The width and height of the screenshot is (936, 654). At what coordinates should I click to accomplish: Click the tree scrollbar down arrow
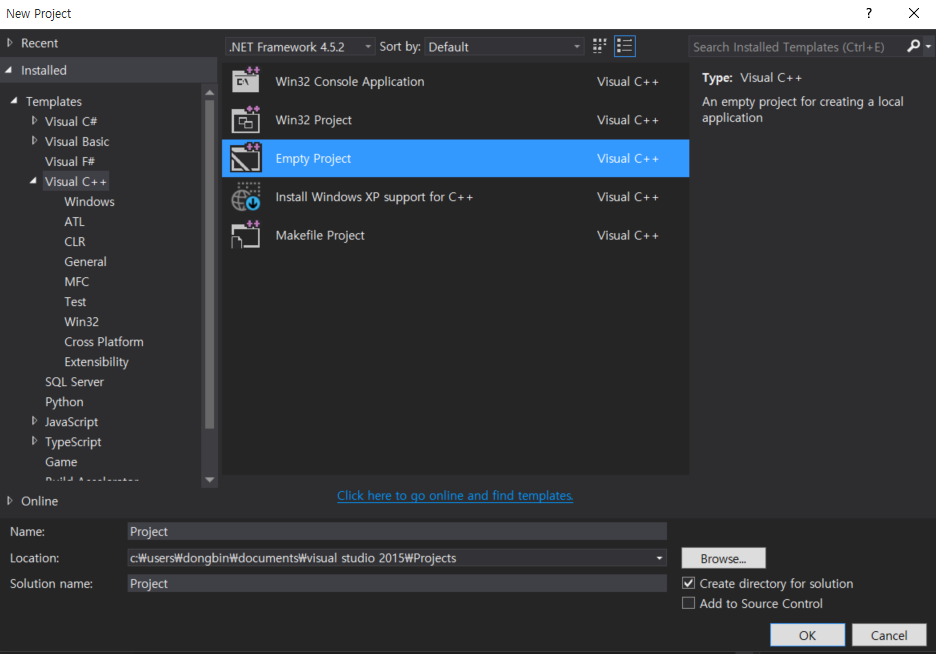(209, 479)
